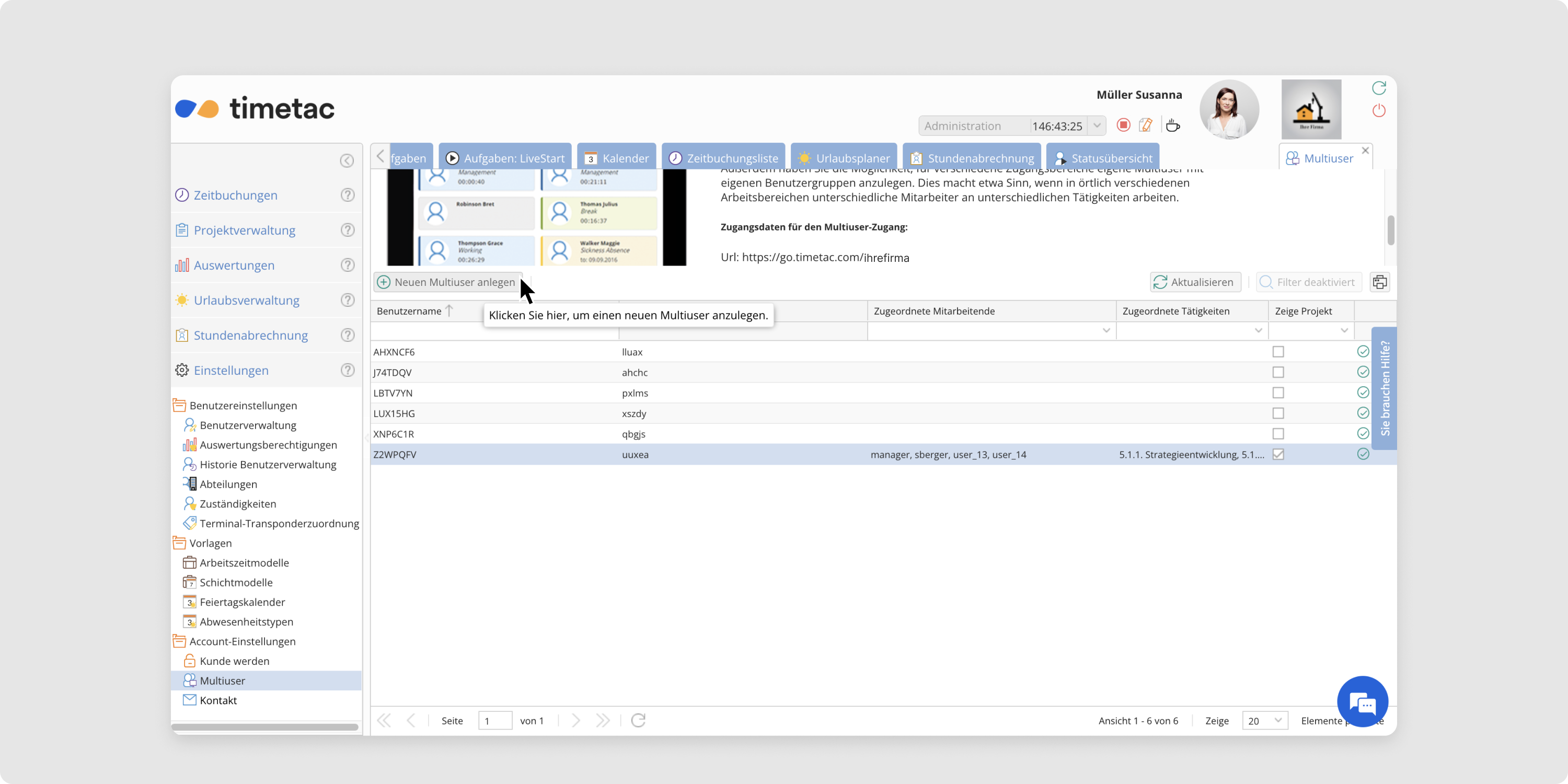Click Neuen Multiuser anlegen button

pos(447,282)
